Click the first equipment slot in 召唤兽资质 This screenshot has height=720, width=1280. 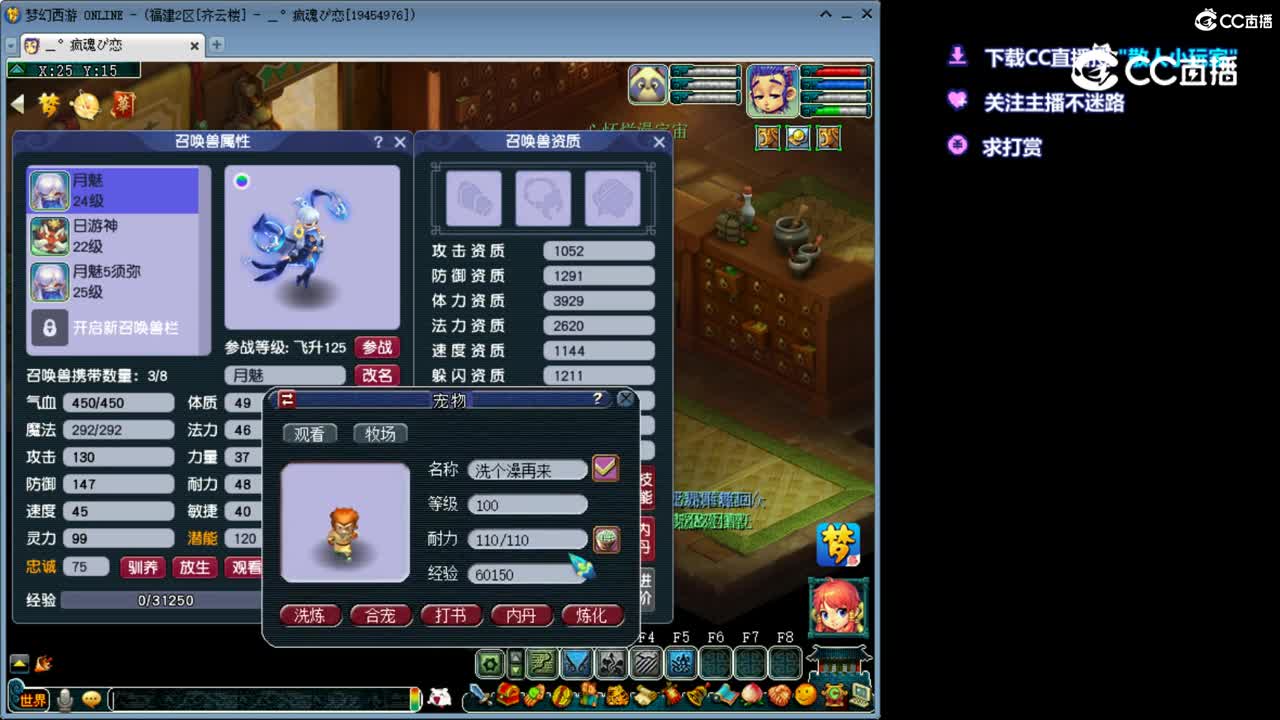coord(473,198)
